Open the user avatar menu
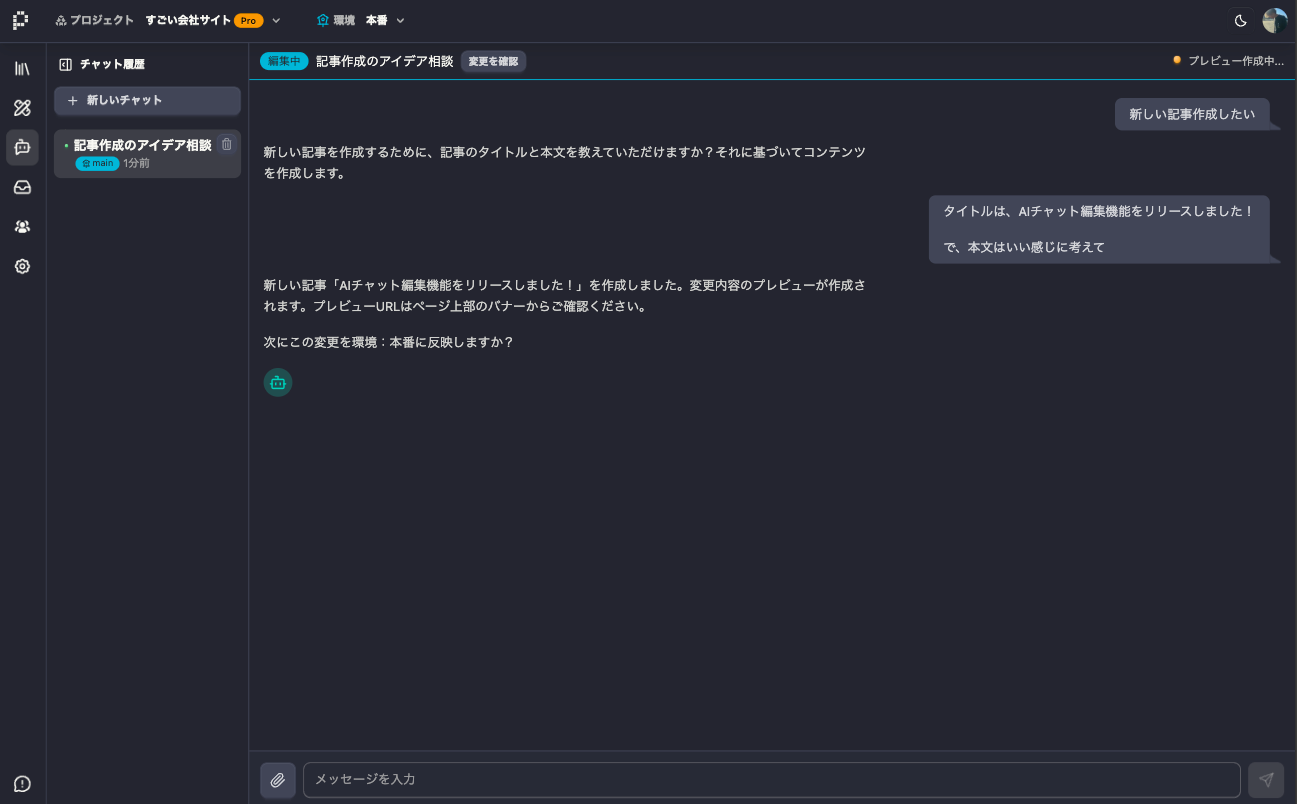 1275,20
